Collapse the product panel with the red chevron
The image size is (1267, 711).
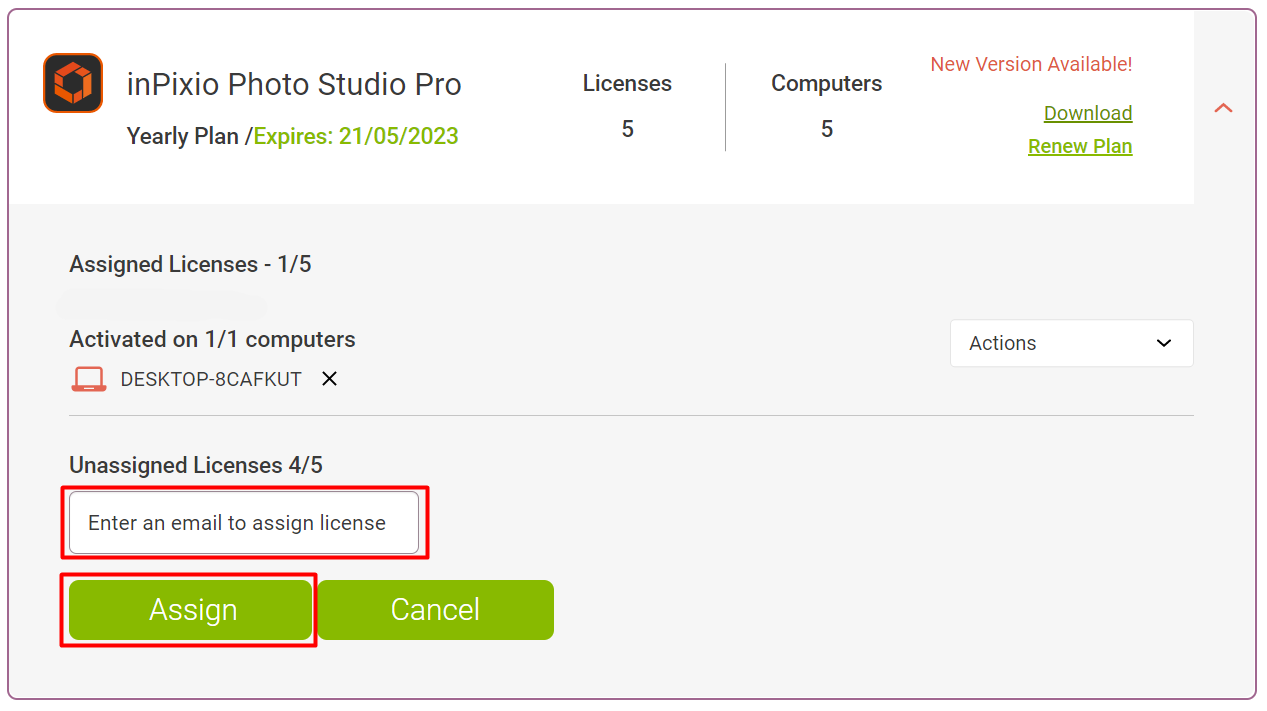pos(1223,108)
